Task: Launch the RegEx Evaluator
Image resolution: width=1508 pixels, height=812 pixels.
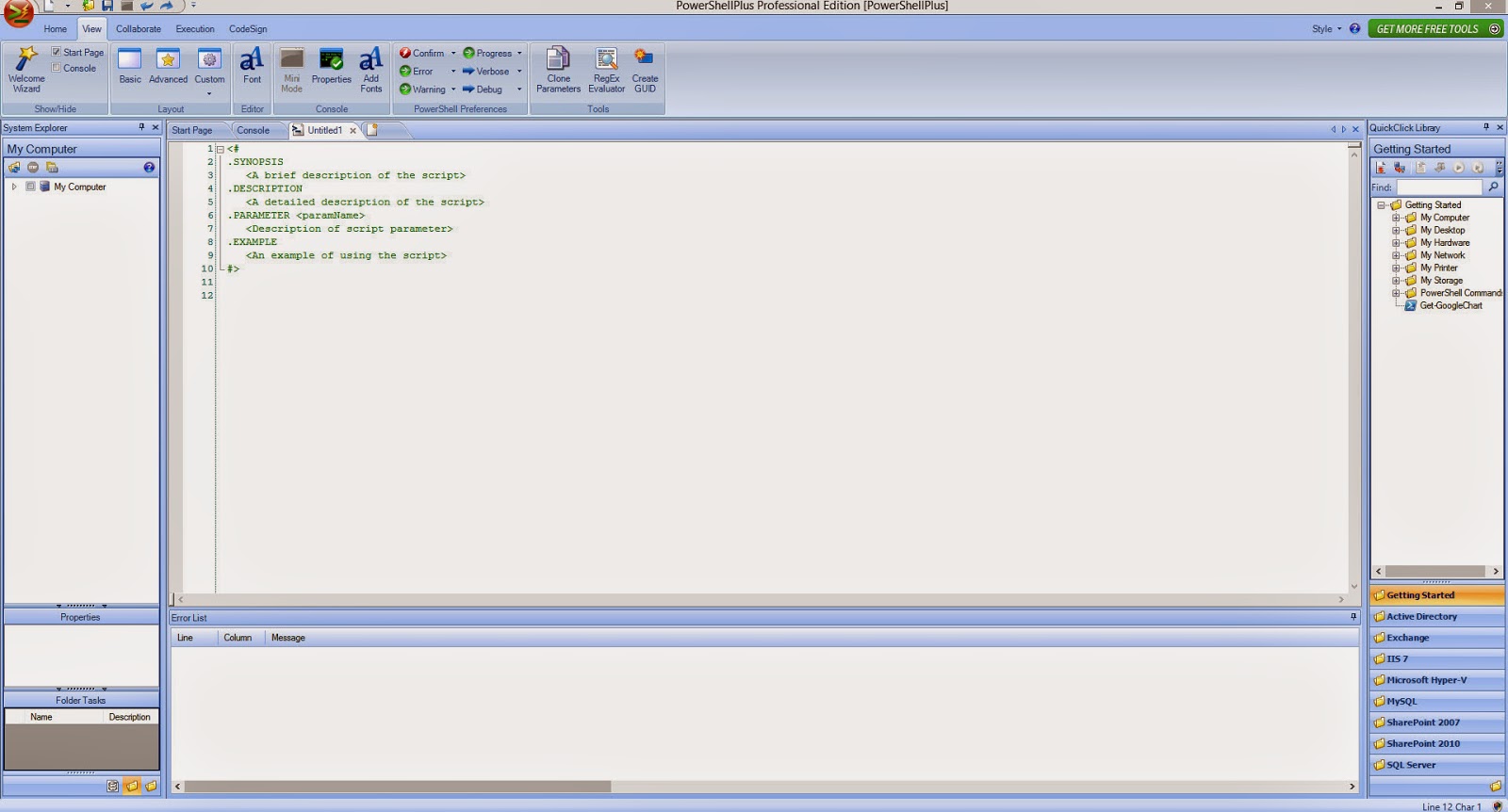Action: 606,70
